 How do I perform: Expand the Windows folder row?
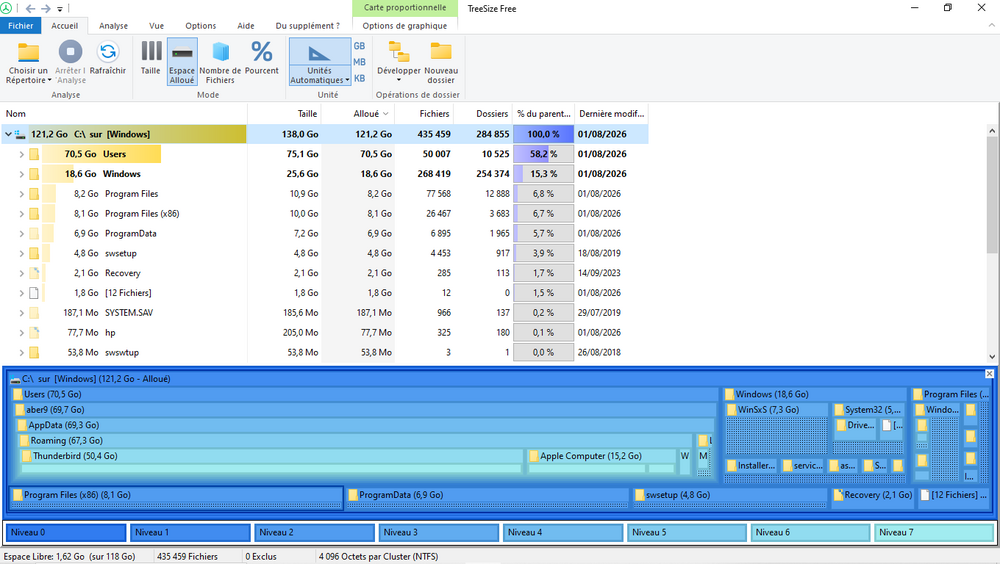point(22,174)
